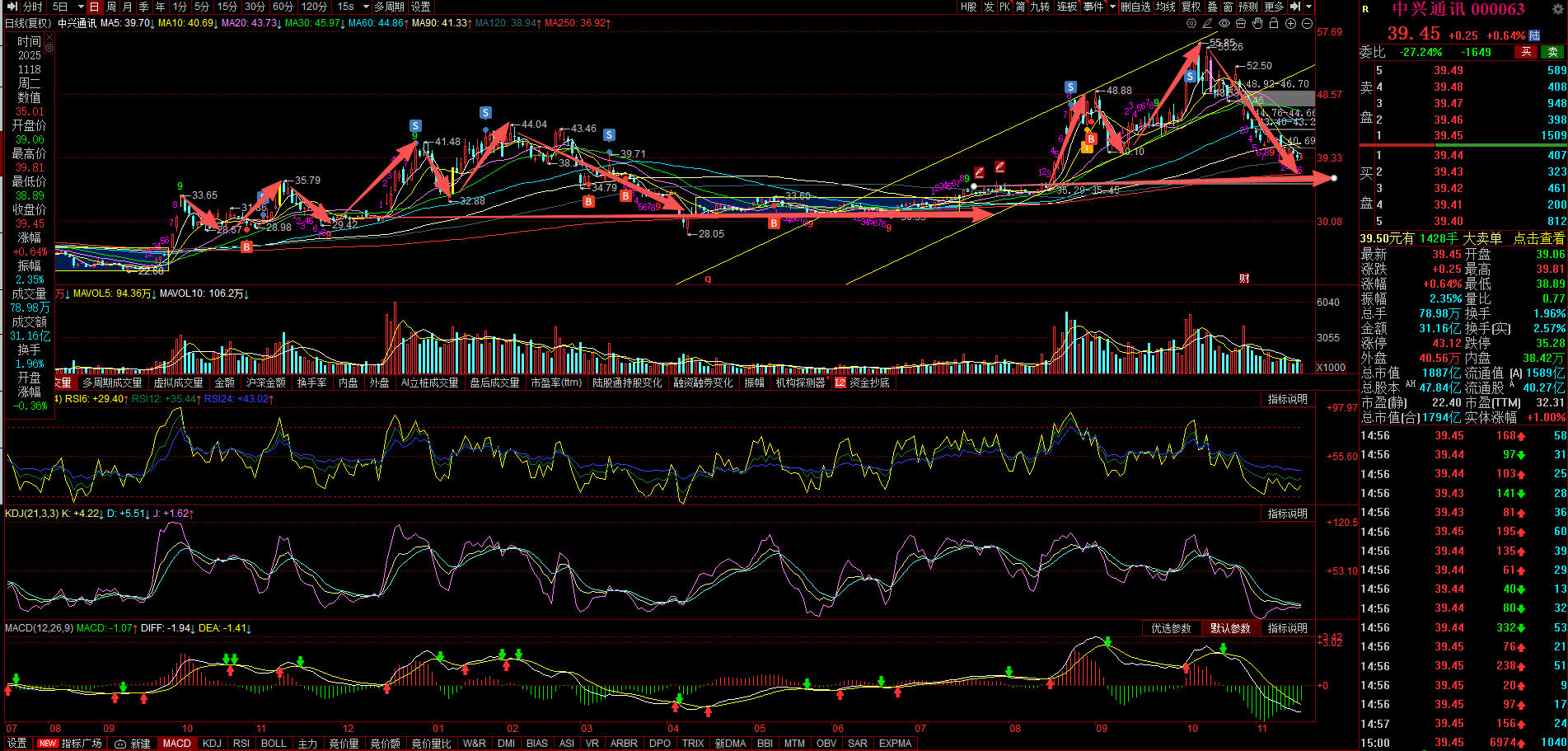Collapse the left panel with the arrow icon

tap(12, 7)
